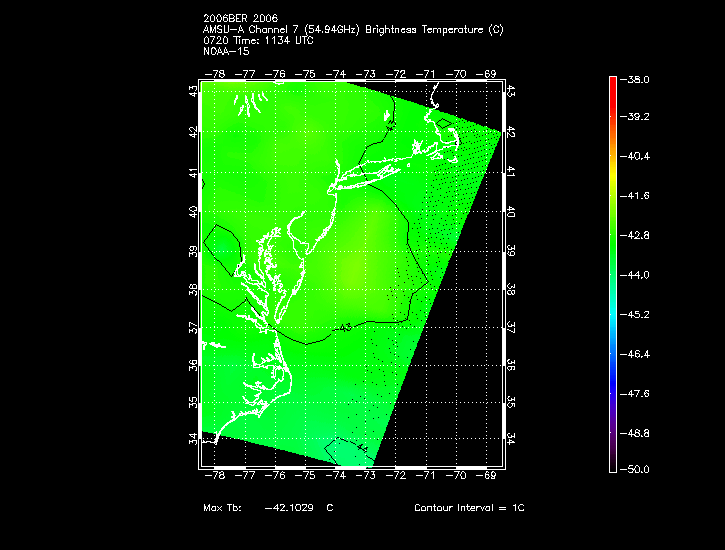Click the yellow-green warm spot over the ocean
The width and height of the screenshot is (725, 550).
tap(355, 273)
